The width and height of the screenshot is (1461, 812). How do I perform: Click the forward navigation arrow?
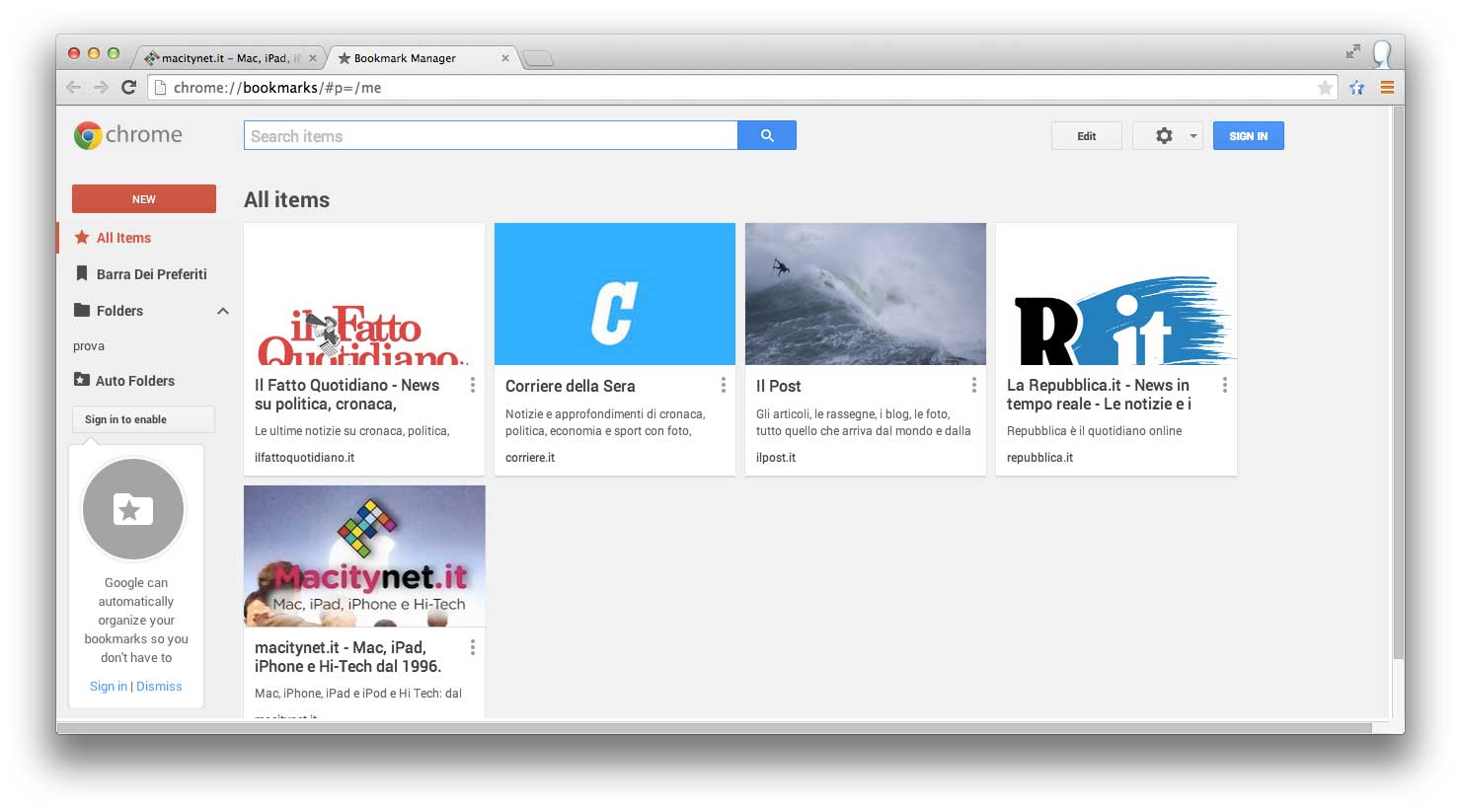click(101, 87)
